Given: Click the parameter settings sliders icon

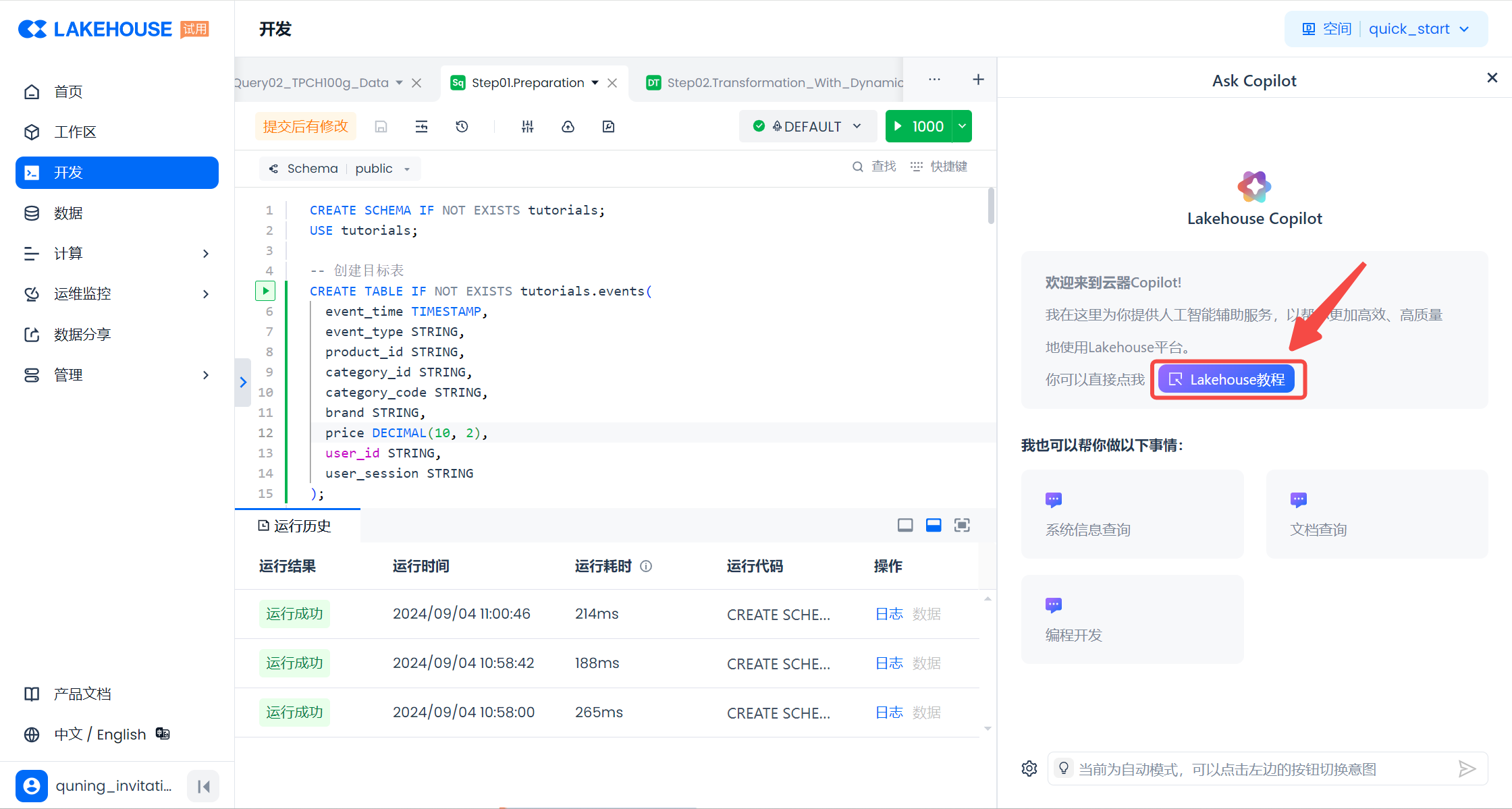Looking at the screenshot, I should pyautogui.click(x=528, y=127).
